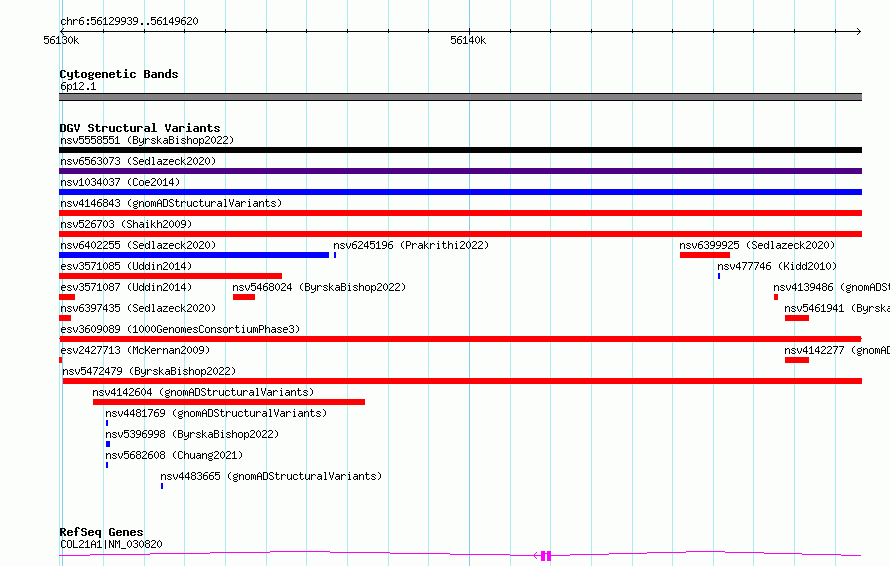Click the small blue nsv6245196 marker
Screen dimensions: 890x566
tap(335, 255)
